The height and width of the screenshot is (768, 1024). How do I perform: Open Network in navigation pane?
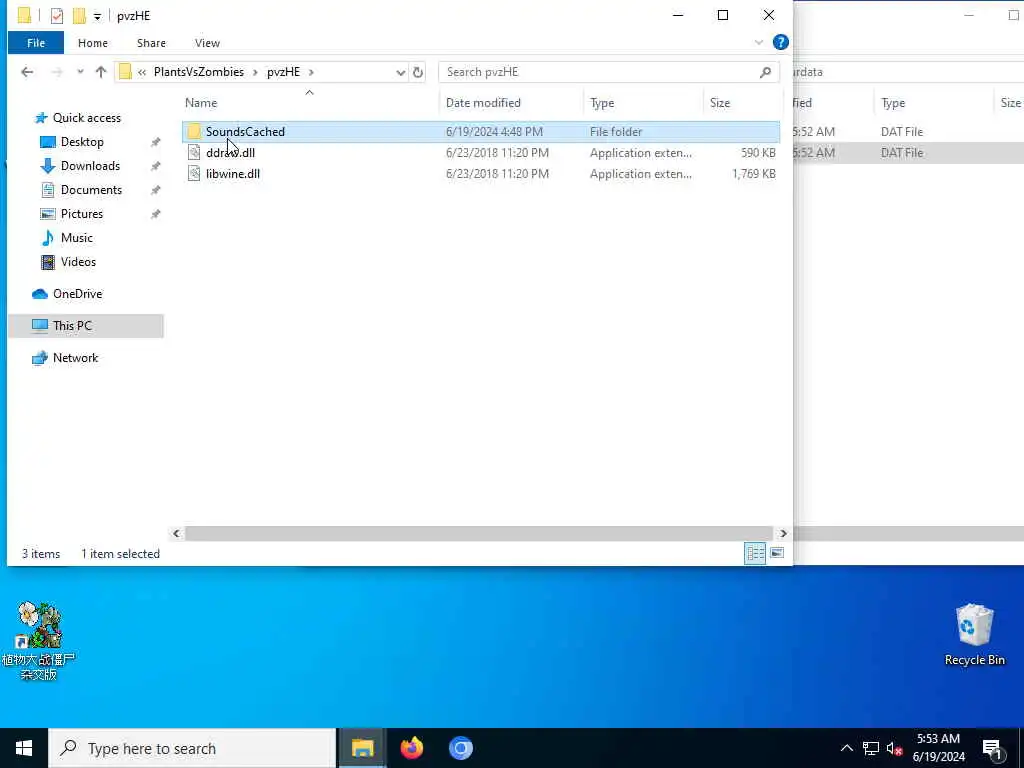tap(75, 358)
